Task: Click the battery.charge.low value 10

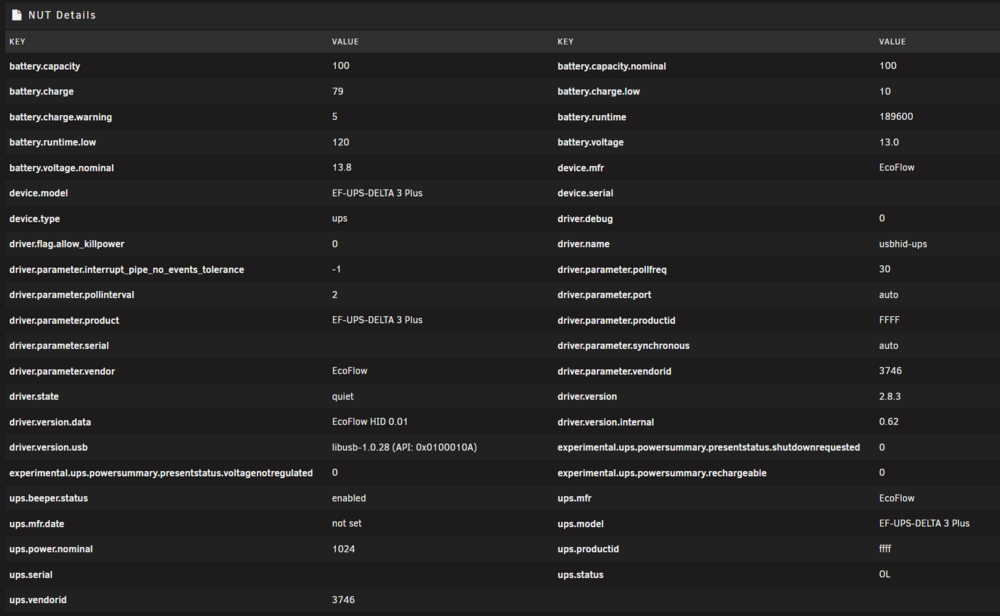Action: (x=885, y=91)
